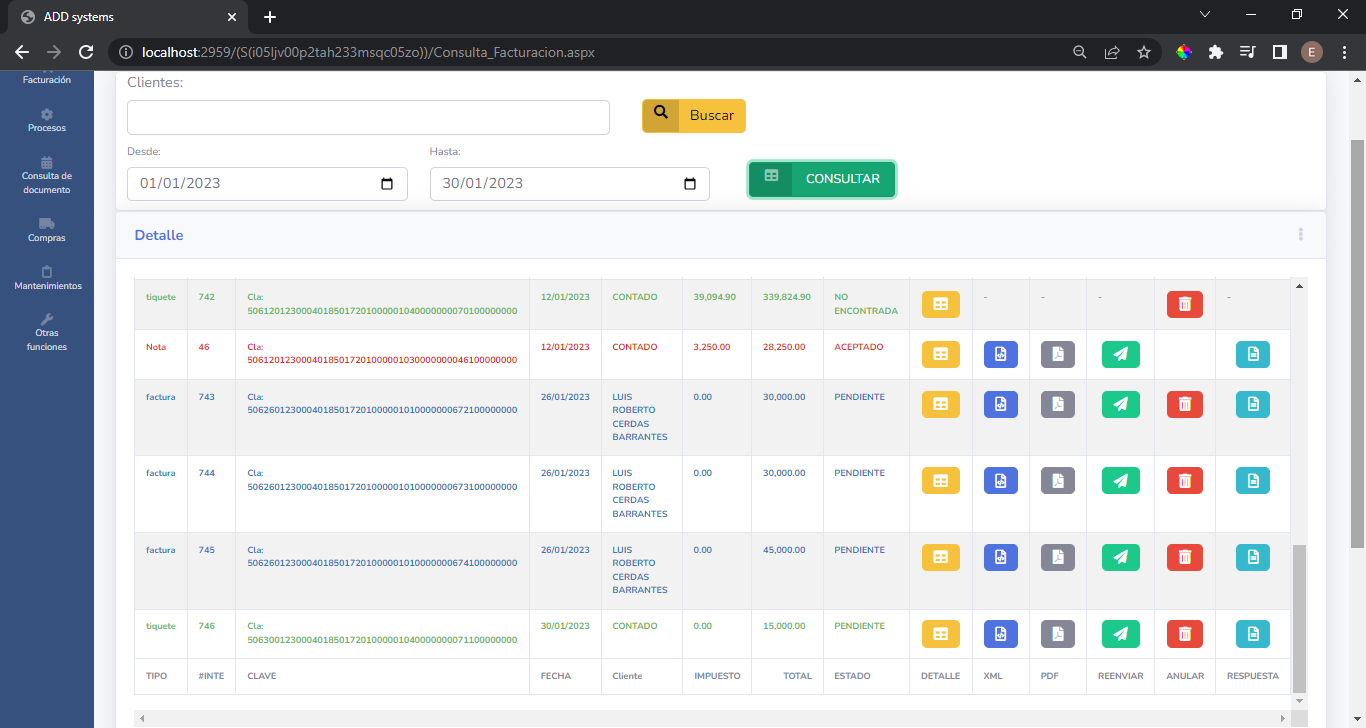The width and height of the screenshot is (1366, 728).
Task: Download PDF for factura 745
Action: click(x=1058, y=557)
